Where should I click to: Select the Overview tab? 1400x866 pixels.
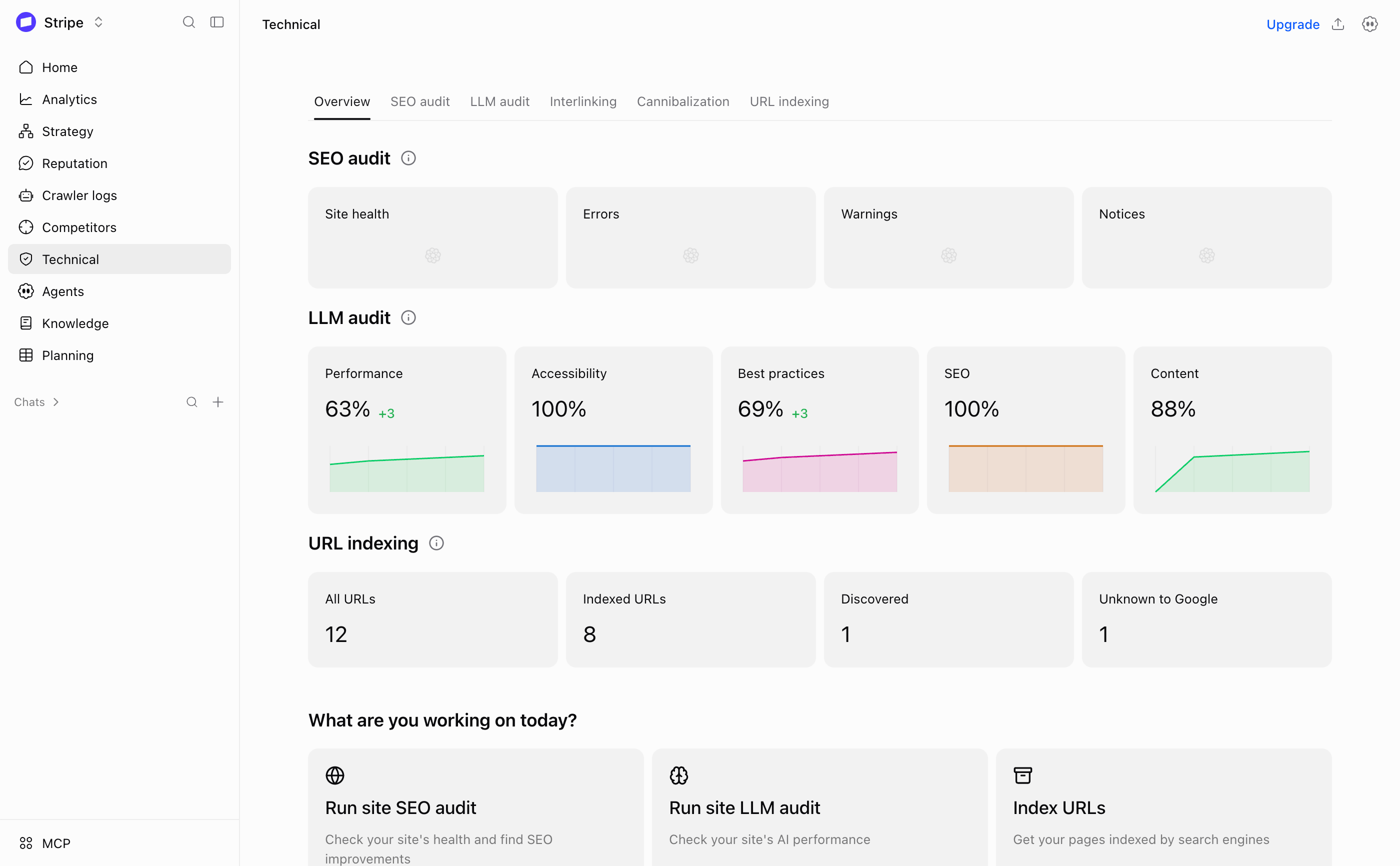342,101
